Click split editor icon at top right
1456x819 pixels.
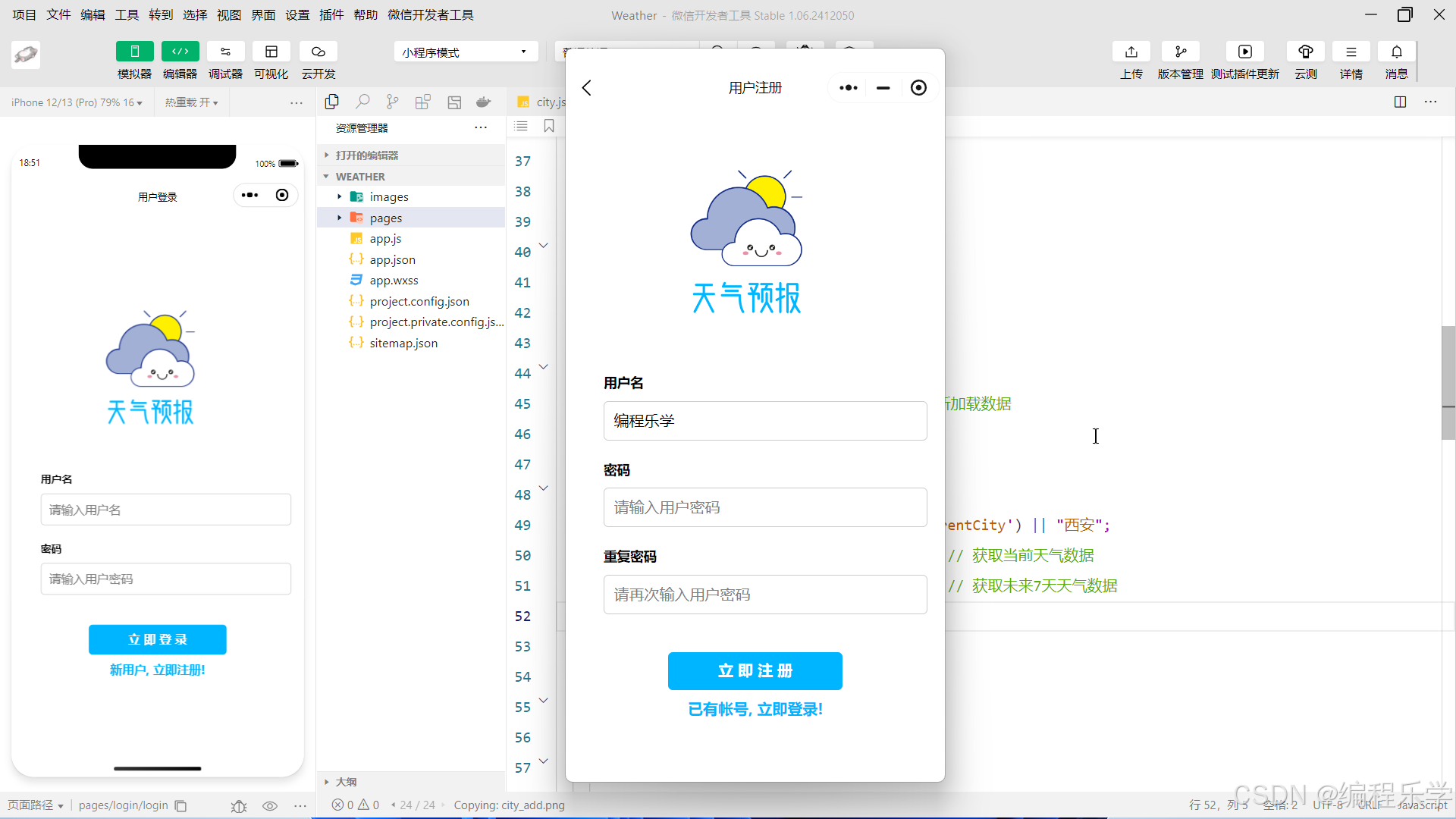pos(1400,102)
